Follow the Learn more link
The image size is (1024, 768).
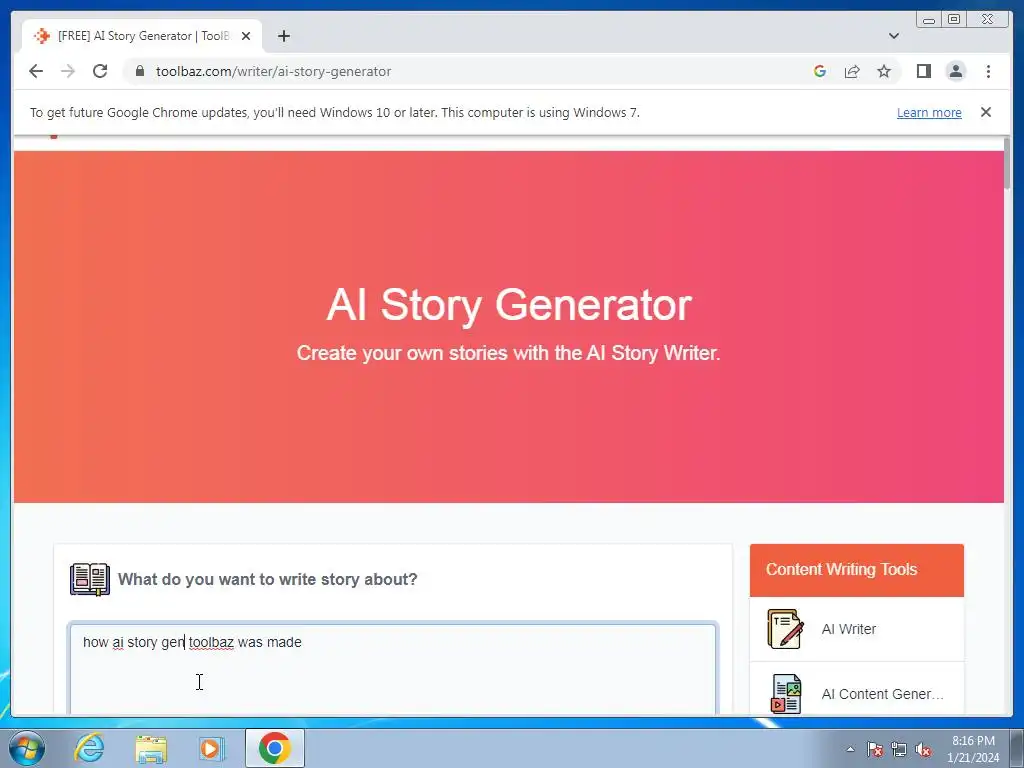(x=929, y=112)
